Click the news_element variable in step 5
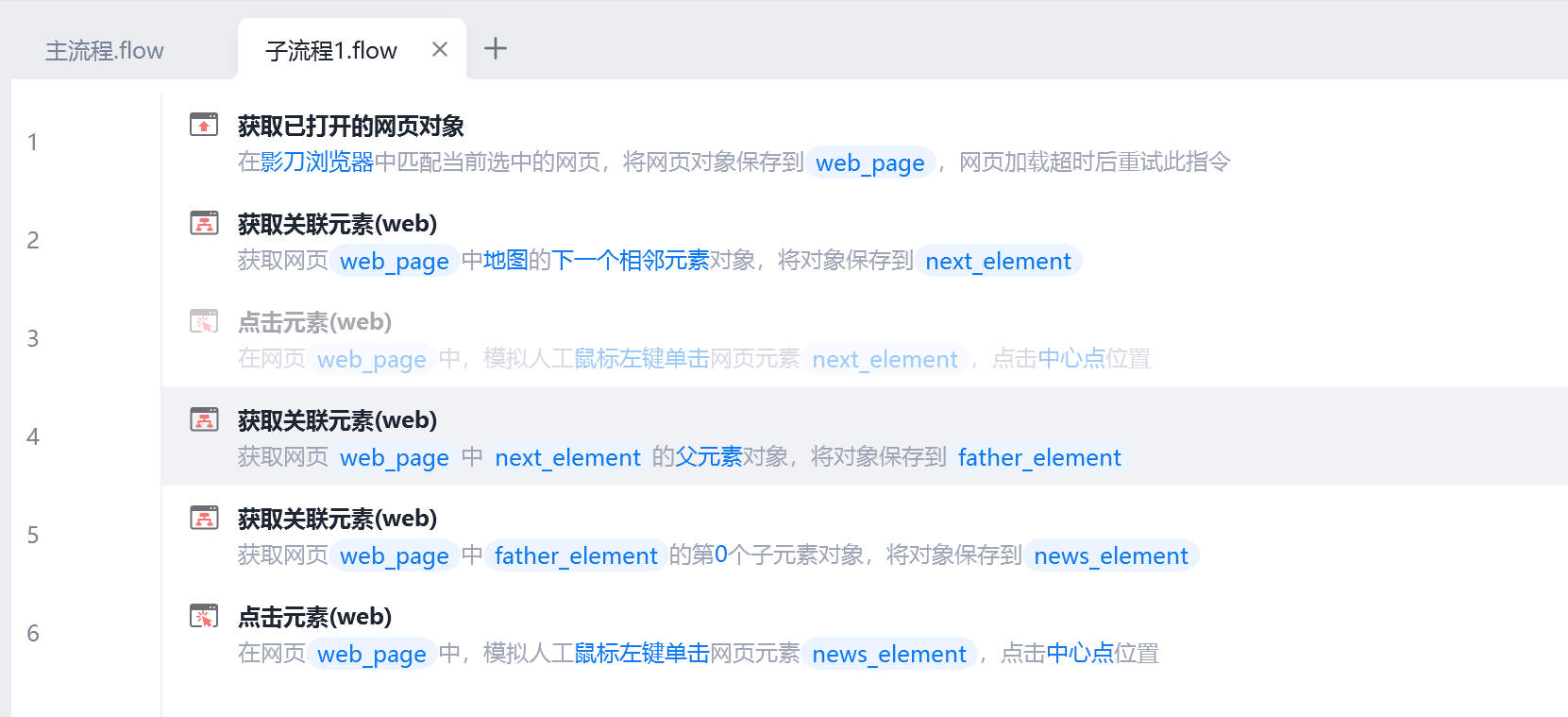The height and width of the screenshot is (717, 1568). point(1111,555)
